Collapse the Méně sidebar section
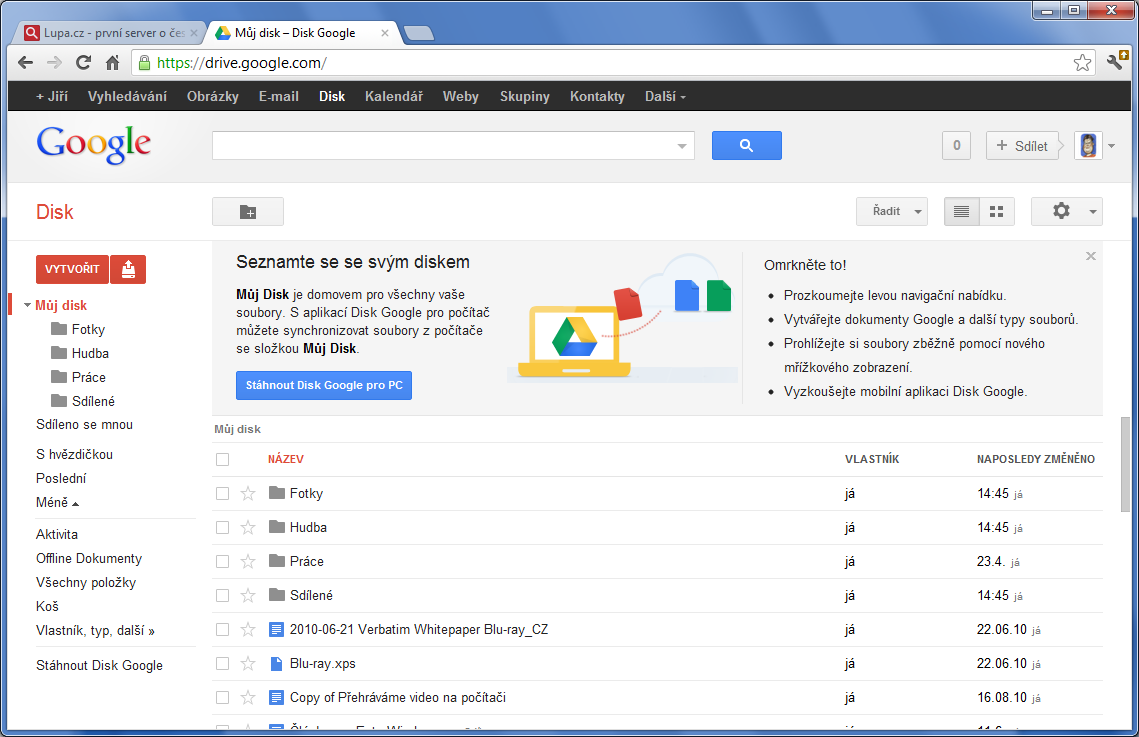Viewport: 1139px width, 737px height. click(x=57, y=502)
